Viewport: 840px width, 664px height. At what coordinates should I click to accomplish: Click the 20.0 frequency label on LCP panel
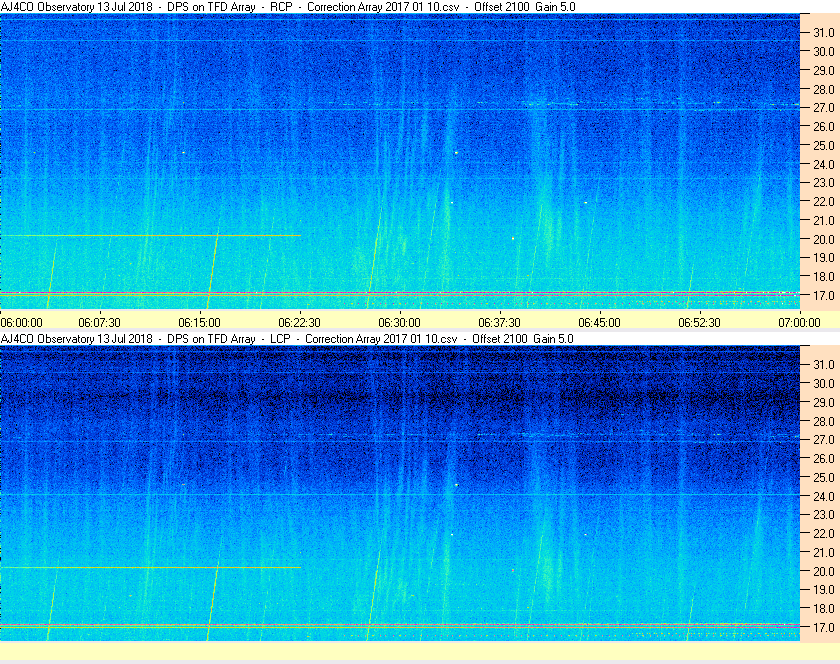coord(824,571)
